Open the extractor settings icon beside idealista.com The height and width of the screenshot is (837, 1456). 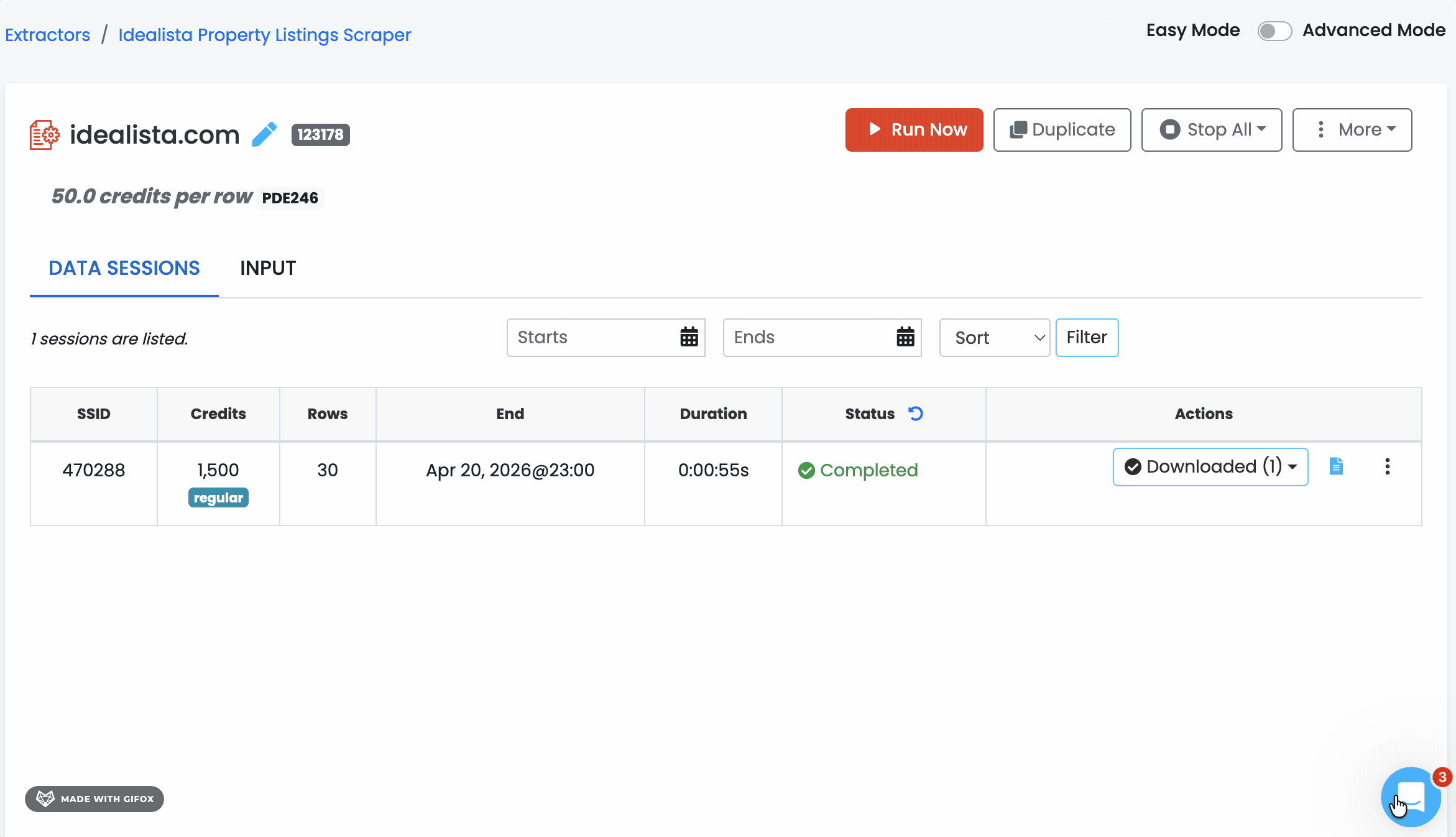coord(43,132)
